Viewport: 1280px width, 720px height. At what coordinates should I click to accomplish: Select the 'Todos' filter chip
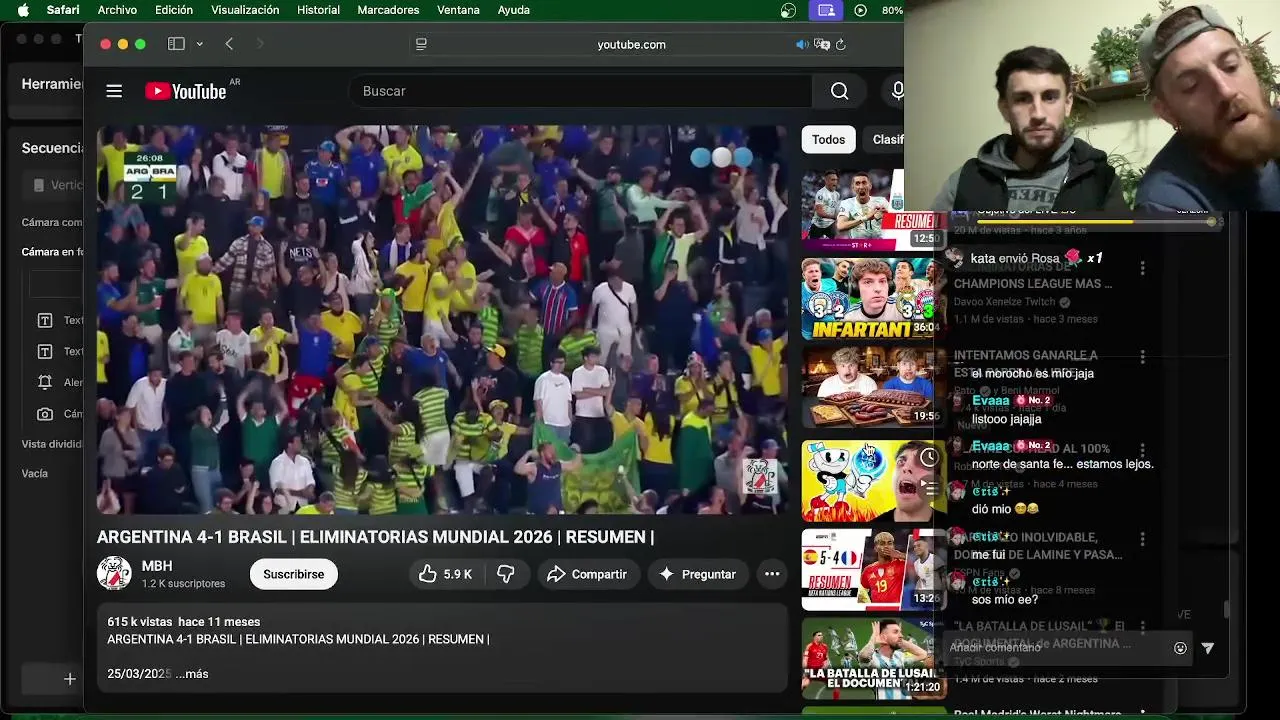(x=828, y=140)
